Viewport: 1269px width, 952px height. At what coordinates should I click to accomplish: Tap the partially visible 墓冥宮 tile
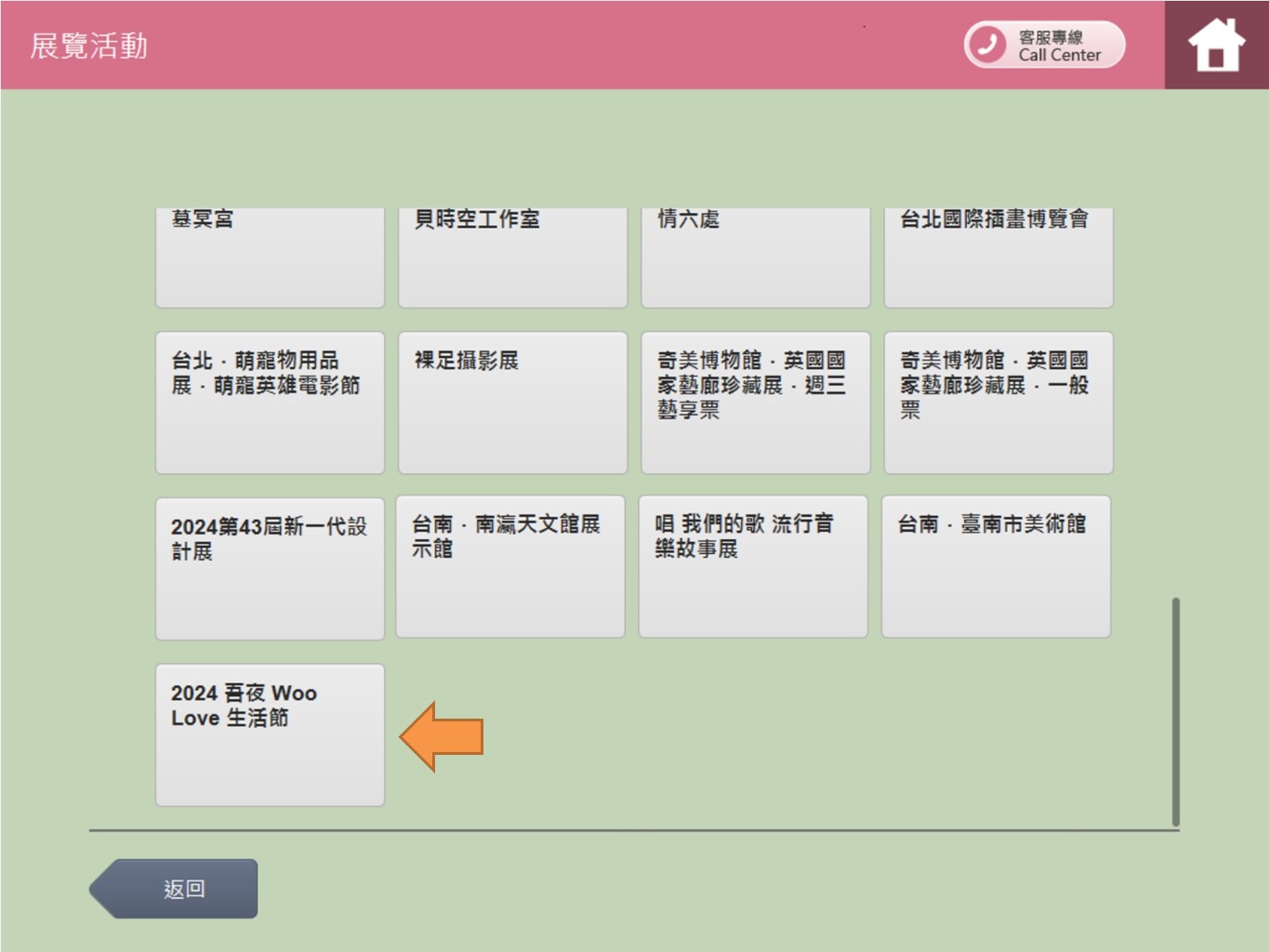[x=270, y=256]
